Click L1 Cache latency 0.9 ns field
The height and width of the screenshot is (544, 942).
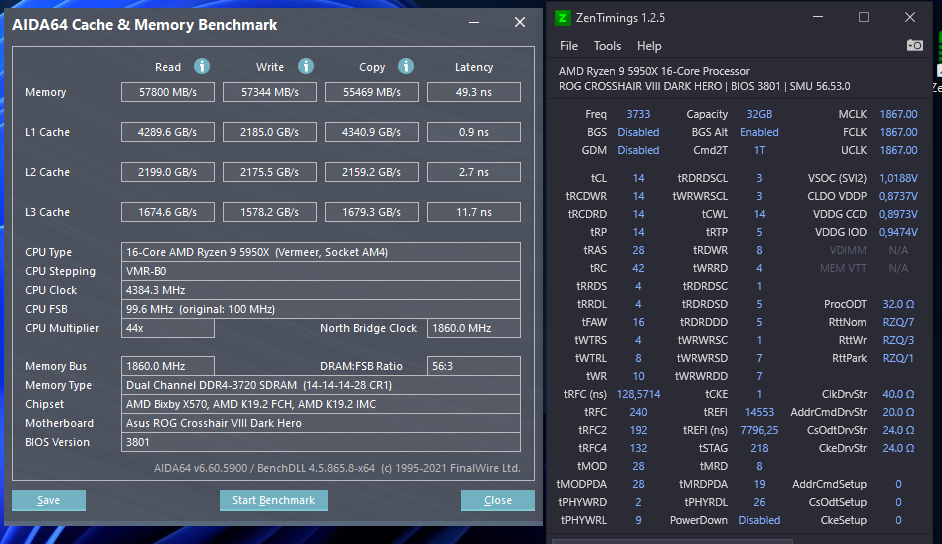click(x=473, y=132)
